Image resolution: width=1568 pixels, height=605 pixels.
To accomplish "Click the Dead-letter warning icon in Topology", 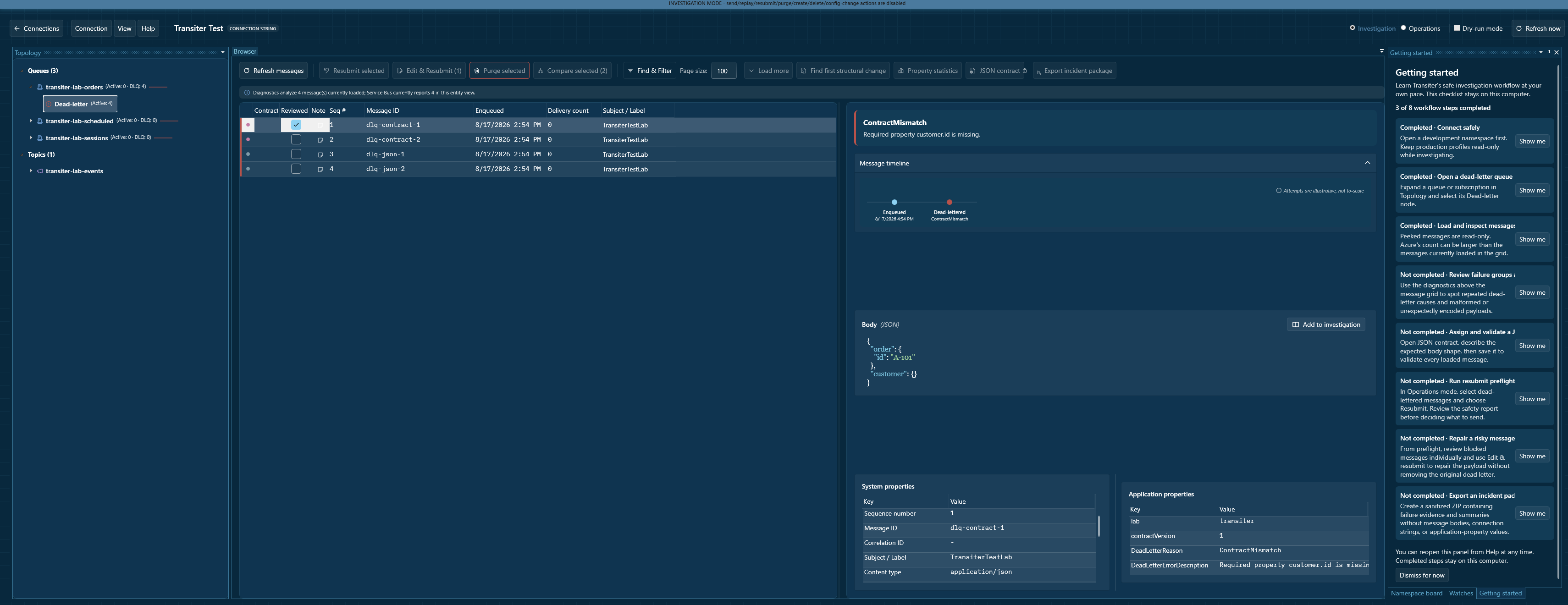I will click(x=49, y=104).
